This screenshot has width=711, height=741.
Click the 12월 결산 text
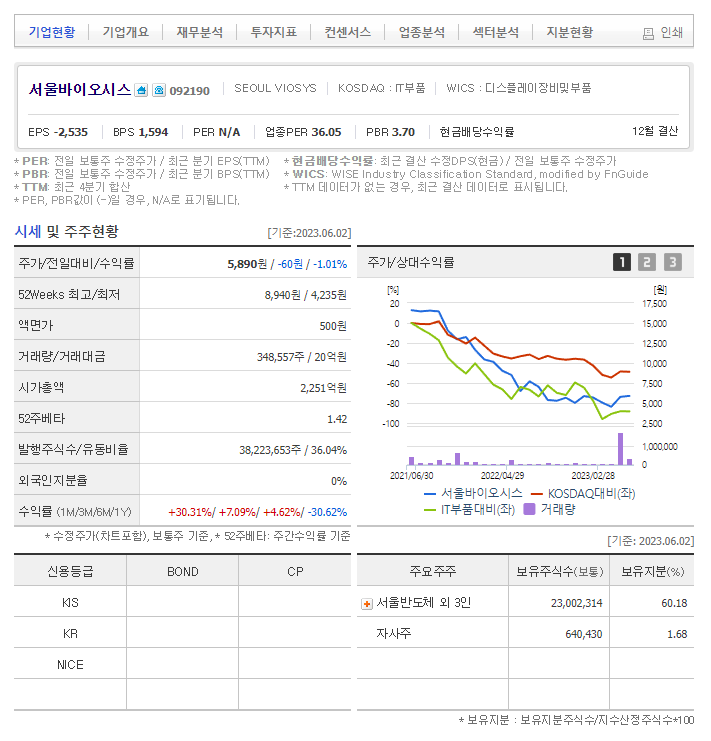click(x=655, y=131)
